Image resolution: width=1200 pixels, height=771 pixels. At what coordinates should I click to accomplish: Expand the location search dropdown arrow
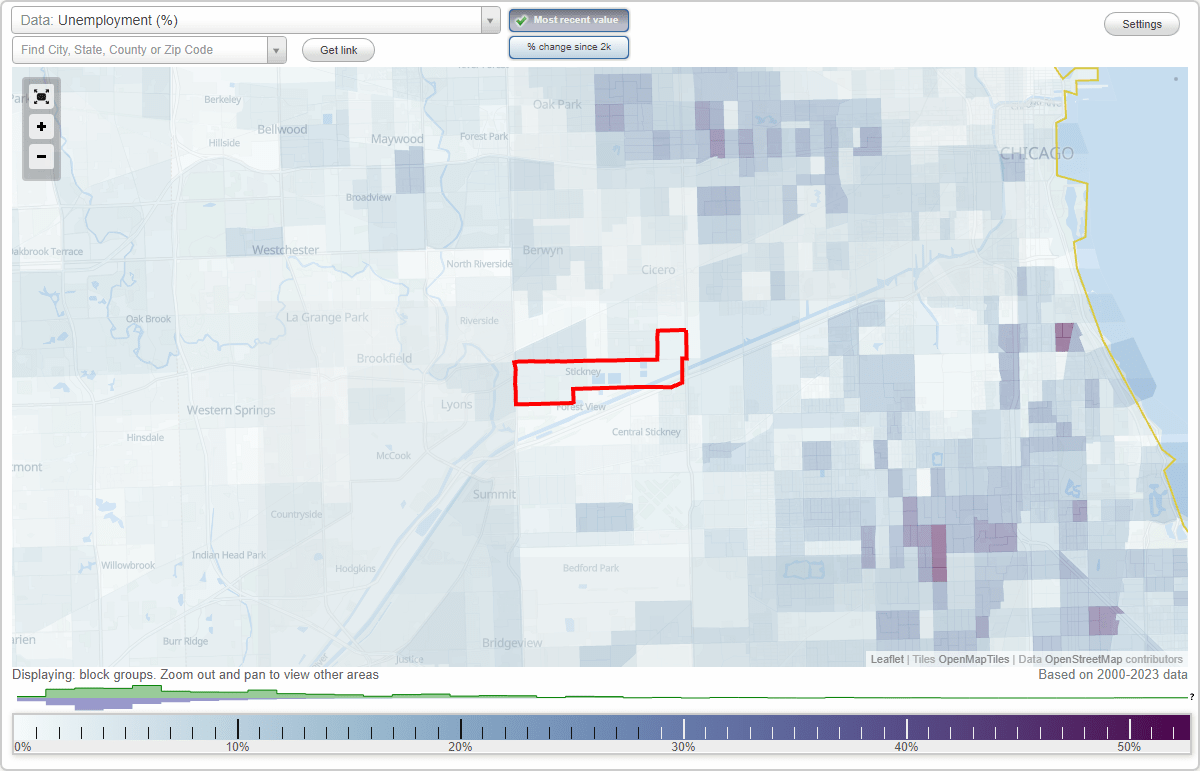276,49
